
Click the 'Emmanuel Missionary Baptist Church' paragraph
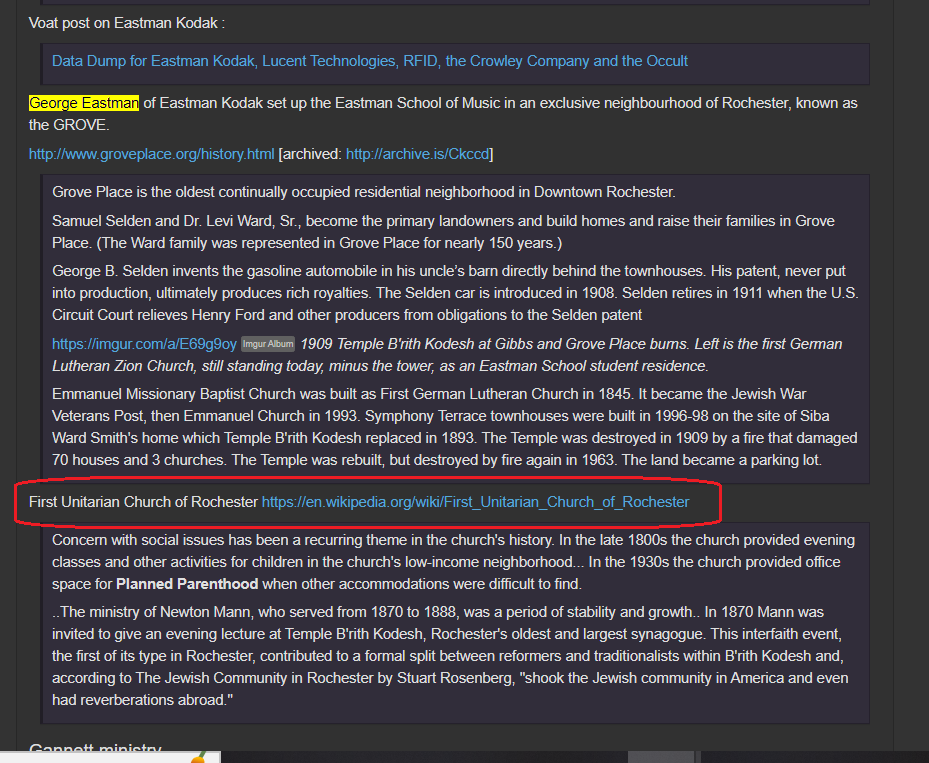coord(454,427)
